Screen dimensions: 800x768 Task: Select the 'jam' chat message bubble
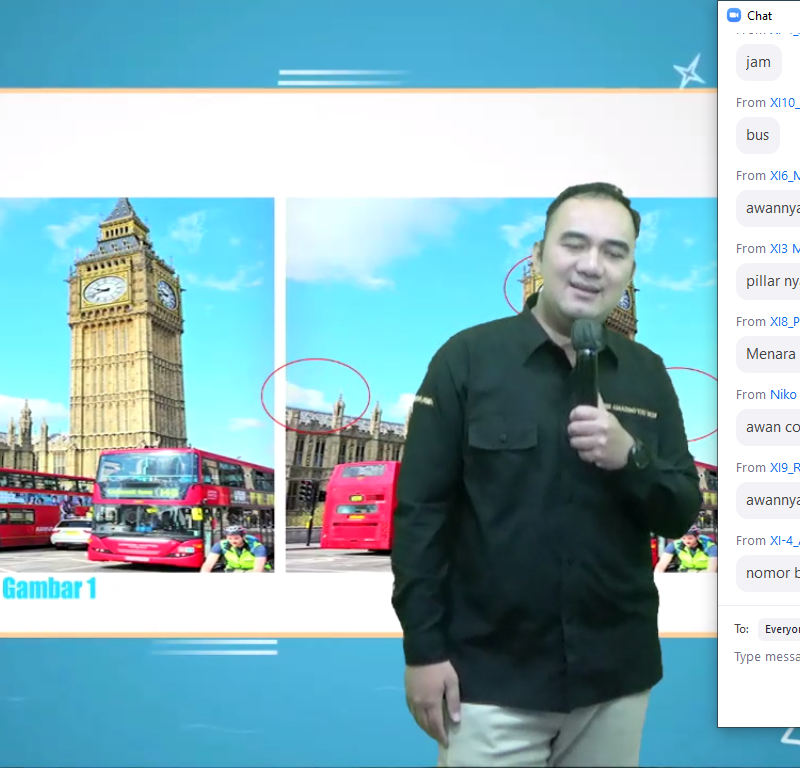(x=759, y=62)
